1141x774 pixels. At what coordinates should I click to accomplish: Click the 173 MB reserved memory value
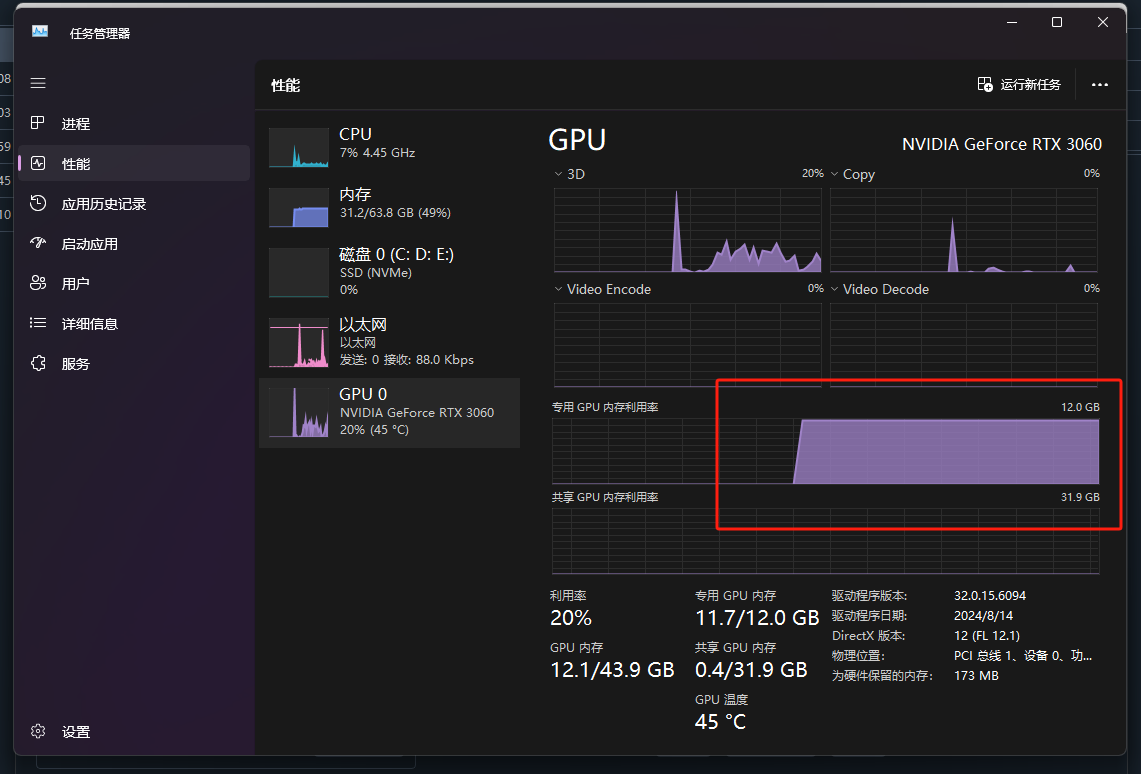coord(976,676)
